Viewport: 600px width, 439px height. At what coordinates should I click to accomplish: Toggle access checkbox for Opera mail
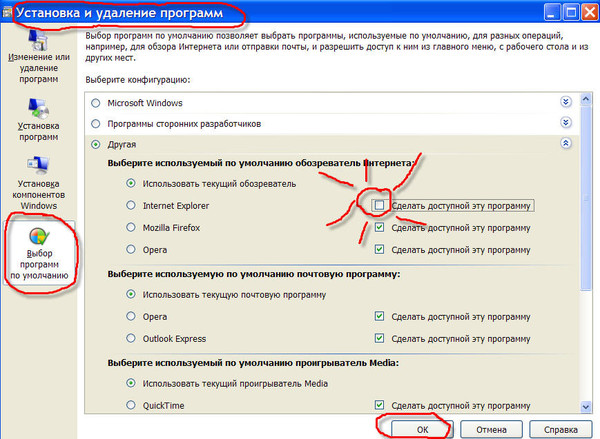(x=379, y=316)
